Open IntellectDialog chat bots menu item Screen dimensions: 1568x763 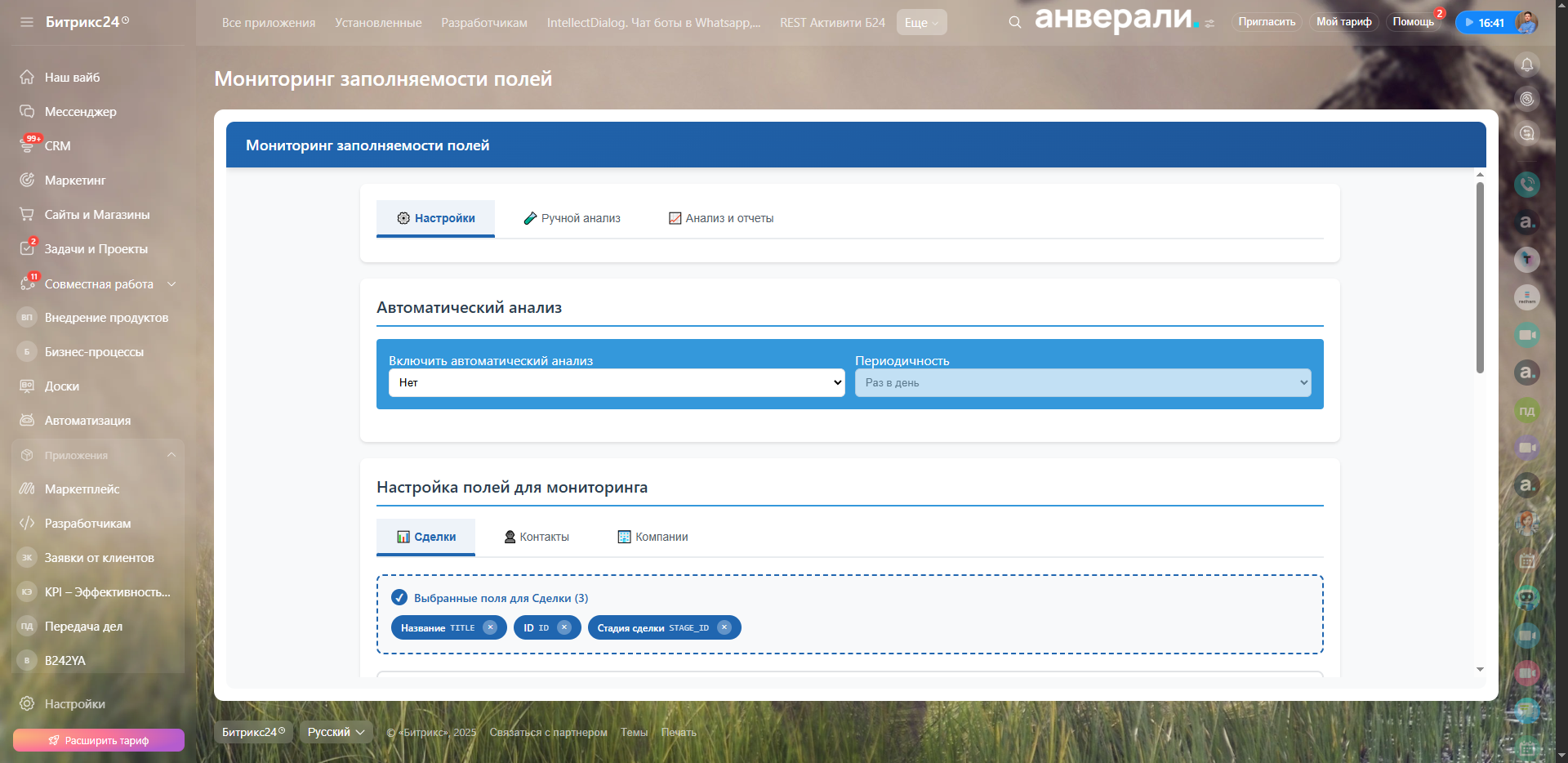pyautogui.click(x=653, y=23)
